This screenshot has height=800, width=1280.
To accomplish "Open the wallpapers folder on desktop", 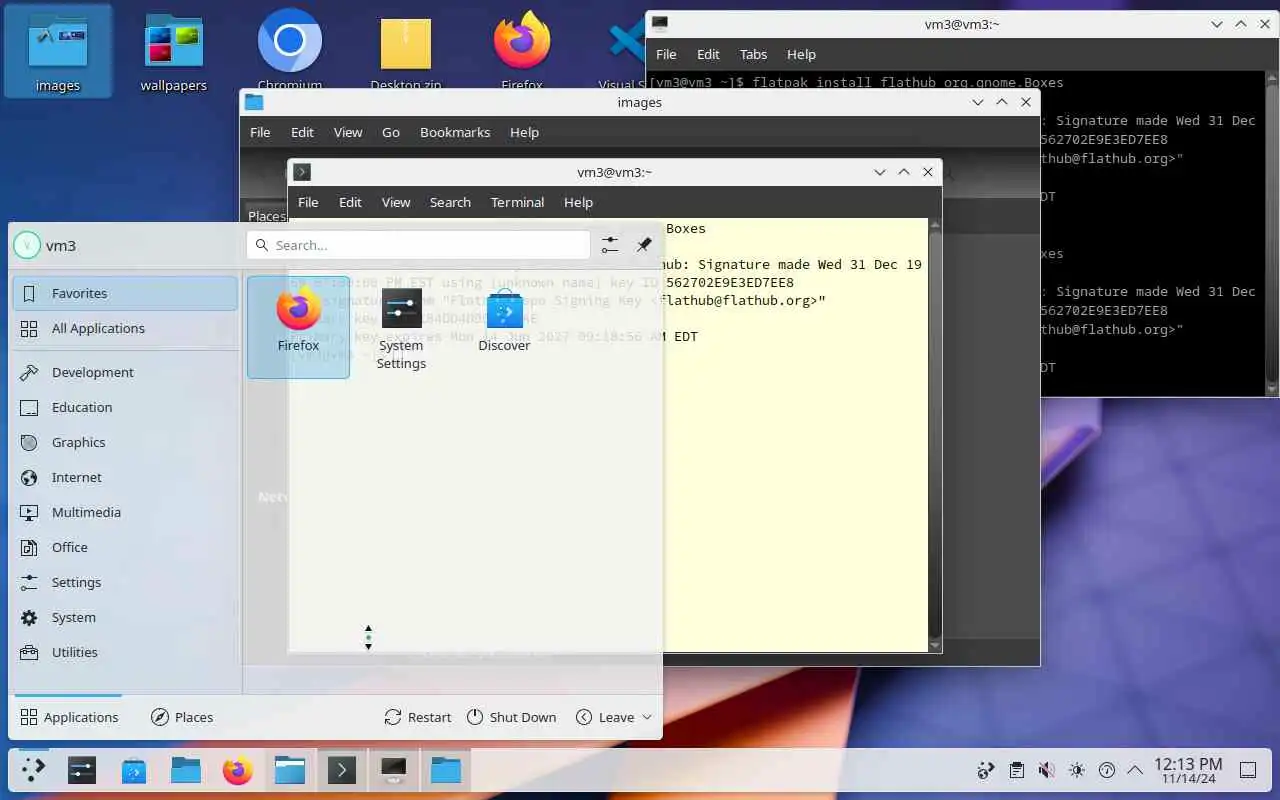I will pyautogui.click(x=173, y=53).
